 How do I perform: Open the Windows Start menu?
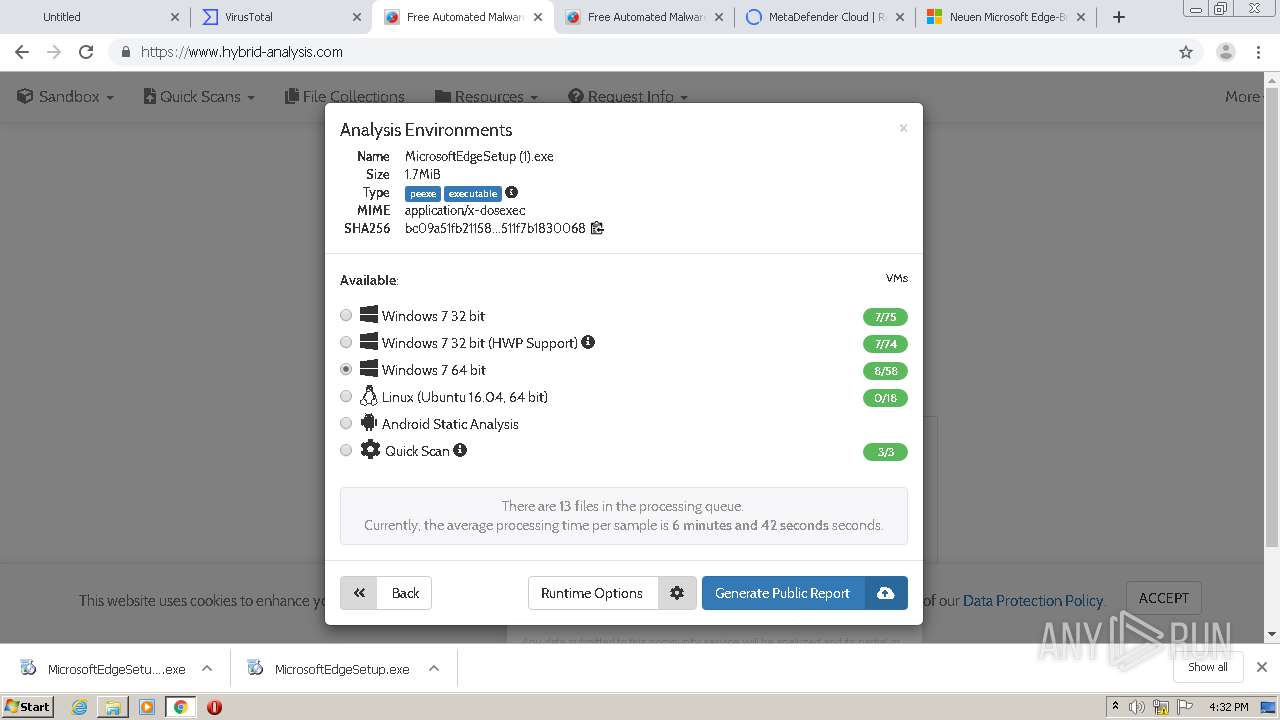28,706
